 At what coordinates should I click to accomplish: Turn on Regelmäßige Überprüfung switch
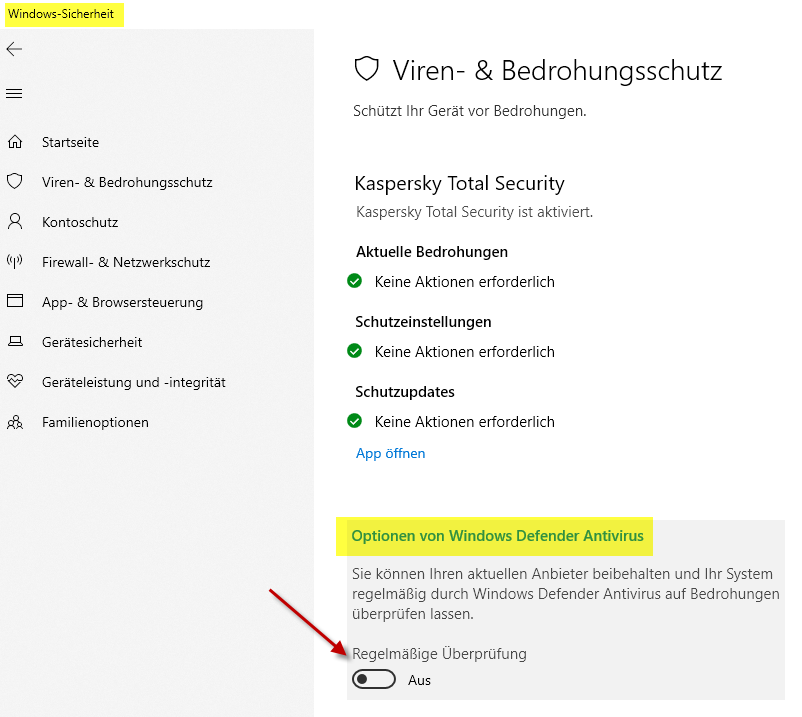[374, 680]
